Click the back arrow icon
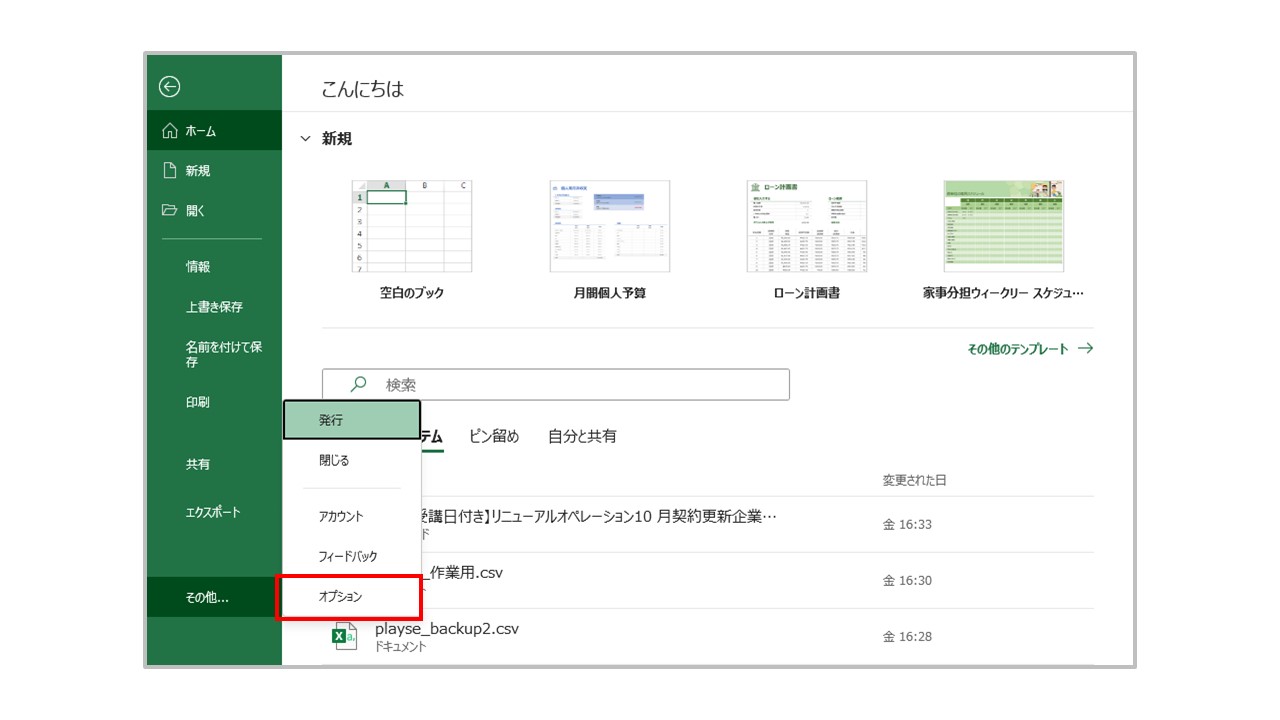Viewport: 1280px width, 720px height. pyautogui.click(x=169, y=87)
